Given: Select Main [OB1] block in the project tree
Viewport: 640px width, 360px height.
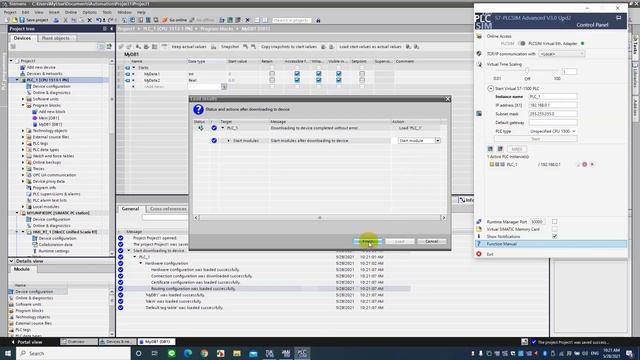Looking at the screenshot, I should pos(48,118).
